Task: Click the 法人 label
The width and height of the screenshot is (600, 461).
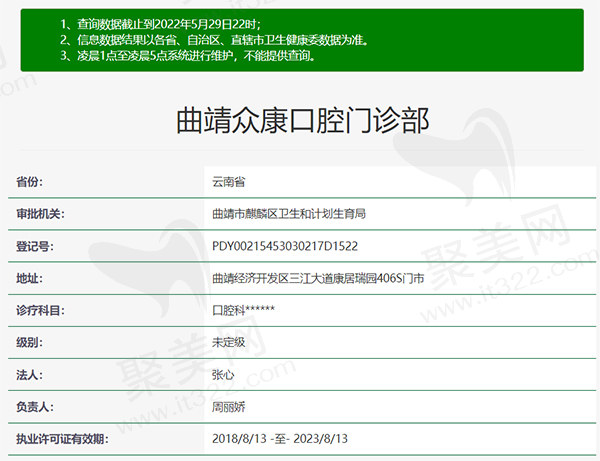Action: click(x=29, y=375)
